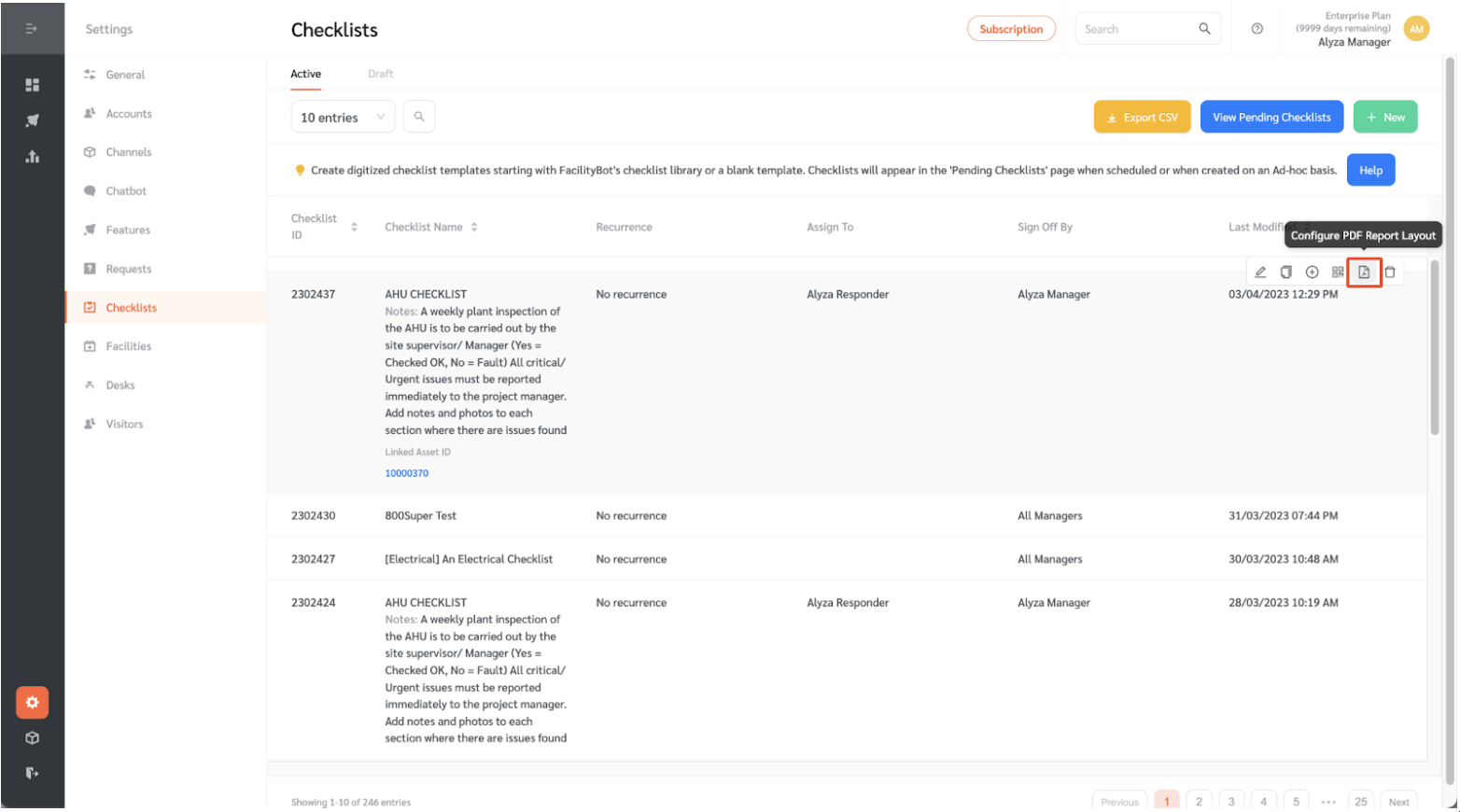Click the magnifier icon near the entries selector
The image size is (1460, 812).
click(418, 117)
